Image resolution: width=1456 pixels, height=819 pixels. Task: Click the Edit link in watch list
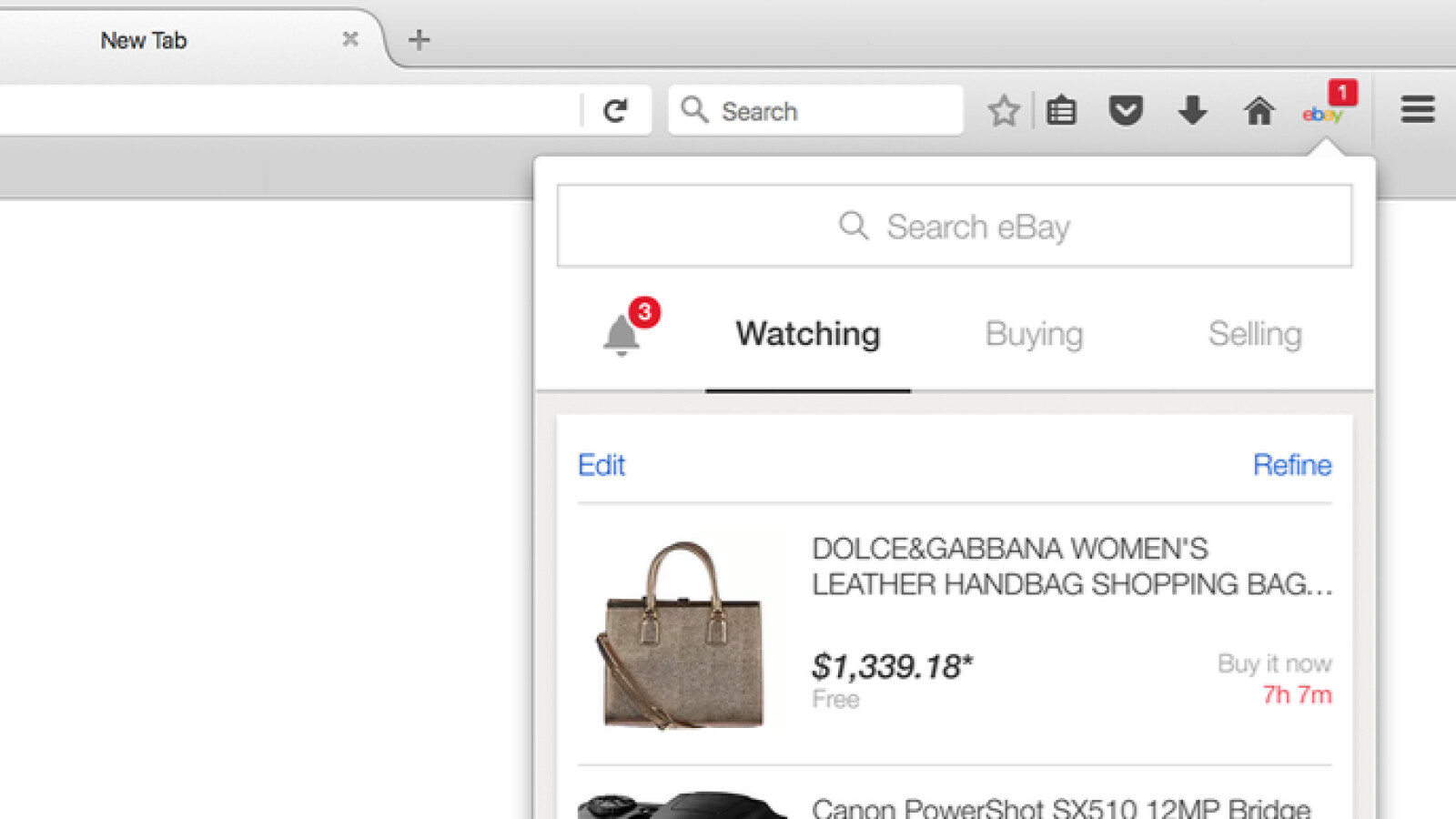602,465
